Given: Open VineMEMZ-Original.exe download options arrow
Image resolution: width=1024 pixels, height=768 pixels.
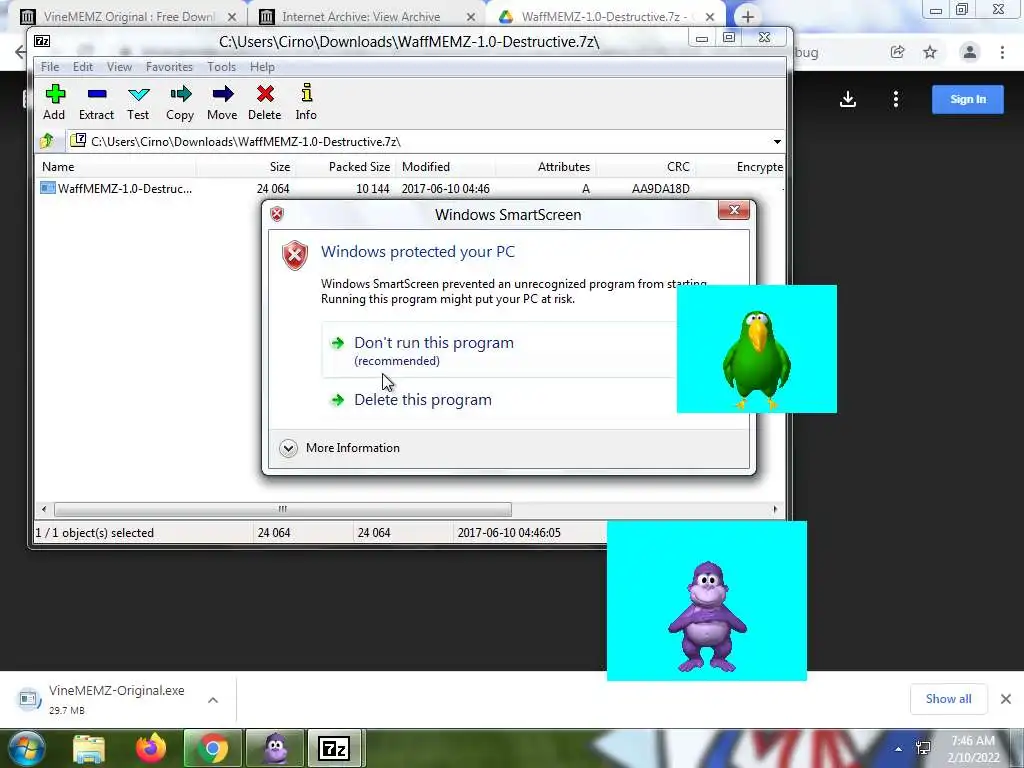Looking at the screenshot, I should [x=213, y=700].
